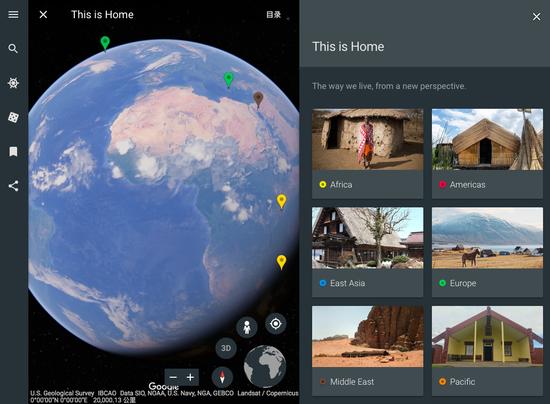Open the Africa story card
The width and height of the screenshot is (550, 404).
pyautogui.click(x=368, y=153)
